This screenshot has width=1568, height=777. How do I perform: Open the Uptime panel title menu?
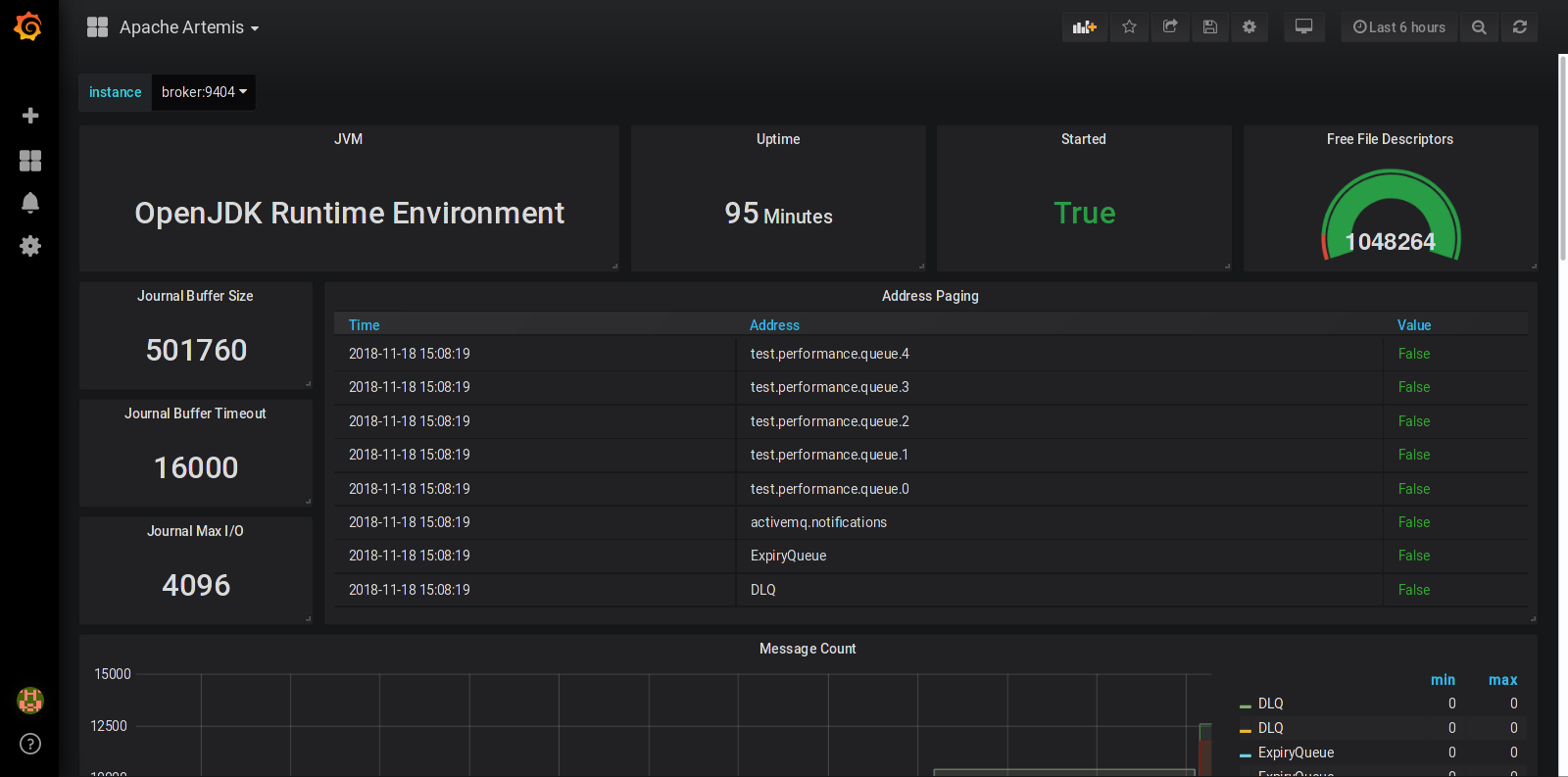(778, 139)
